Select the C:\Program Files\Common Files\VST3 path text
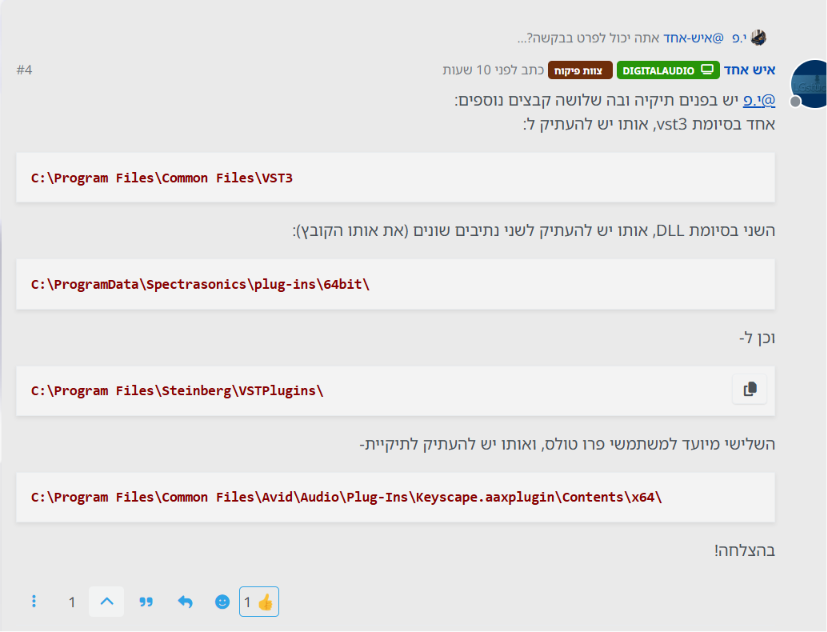Viewport: 827px width, 632px height. click(161, 178)
